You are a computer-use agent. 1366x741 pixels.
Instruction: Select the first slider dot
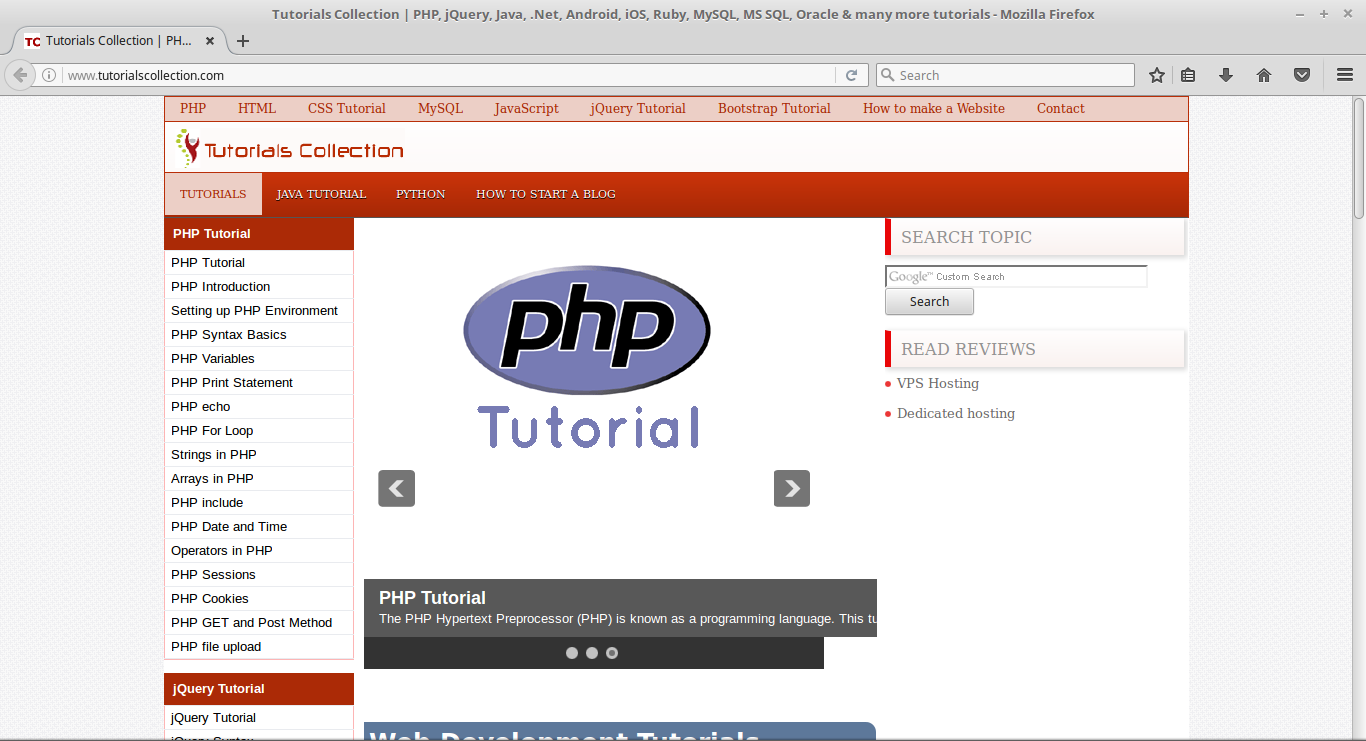(x=572, y=653)
